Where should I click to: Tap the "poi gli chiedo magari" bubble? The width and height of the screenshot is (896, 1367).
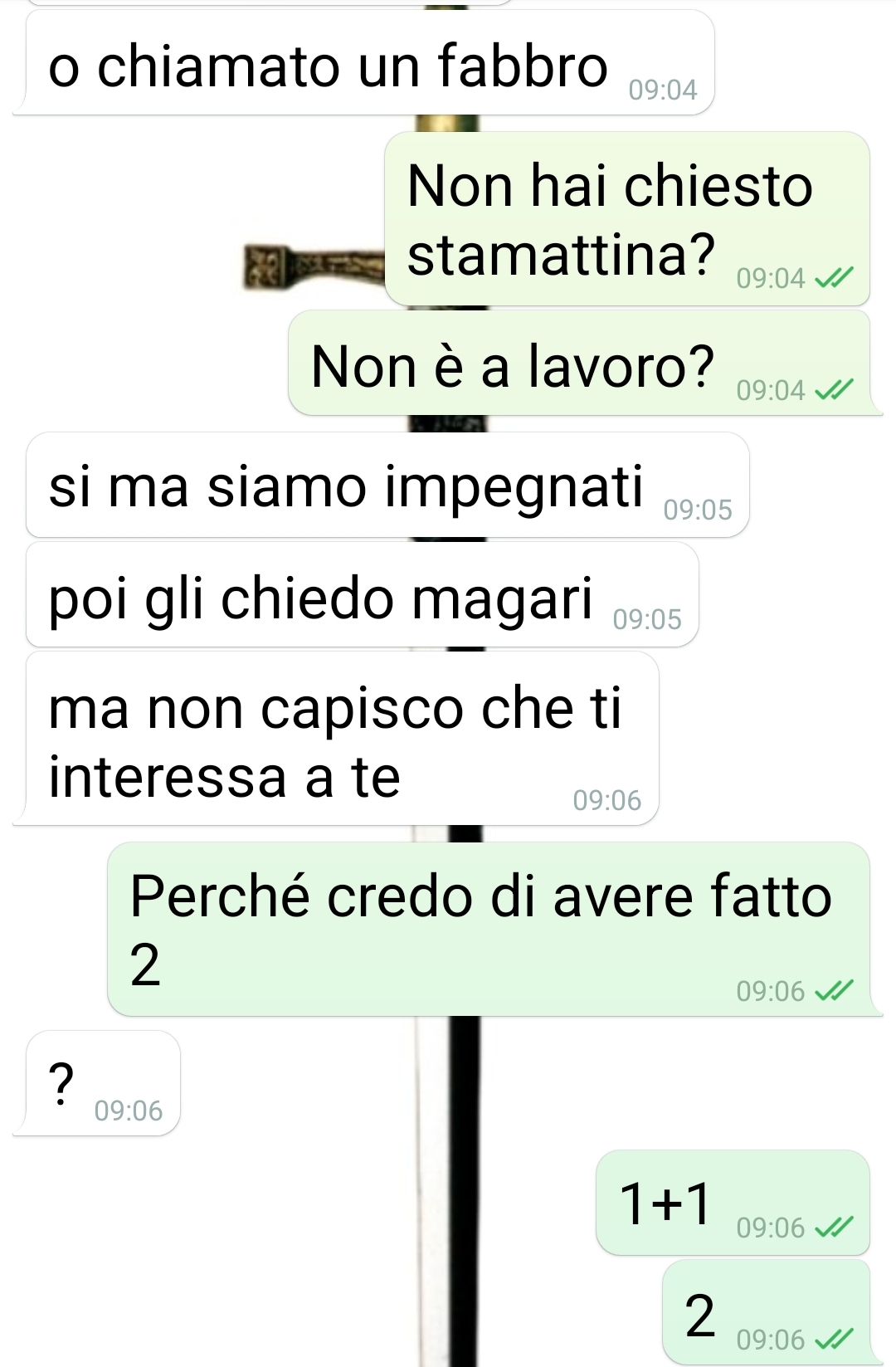pyautogui.click(x=363, y=595)
